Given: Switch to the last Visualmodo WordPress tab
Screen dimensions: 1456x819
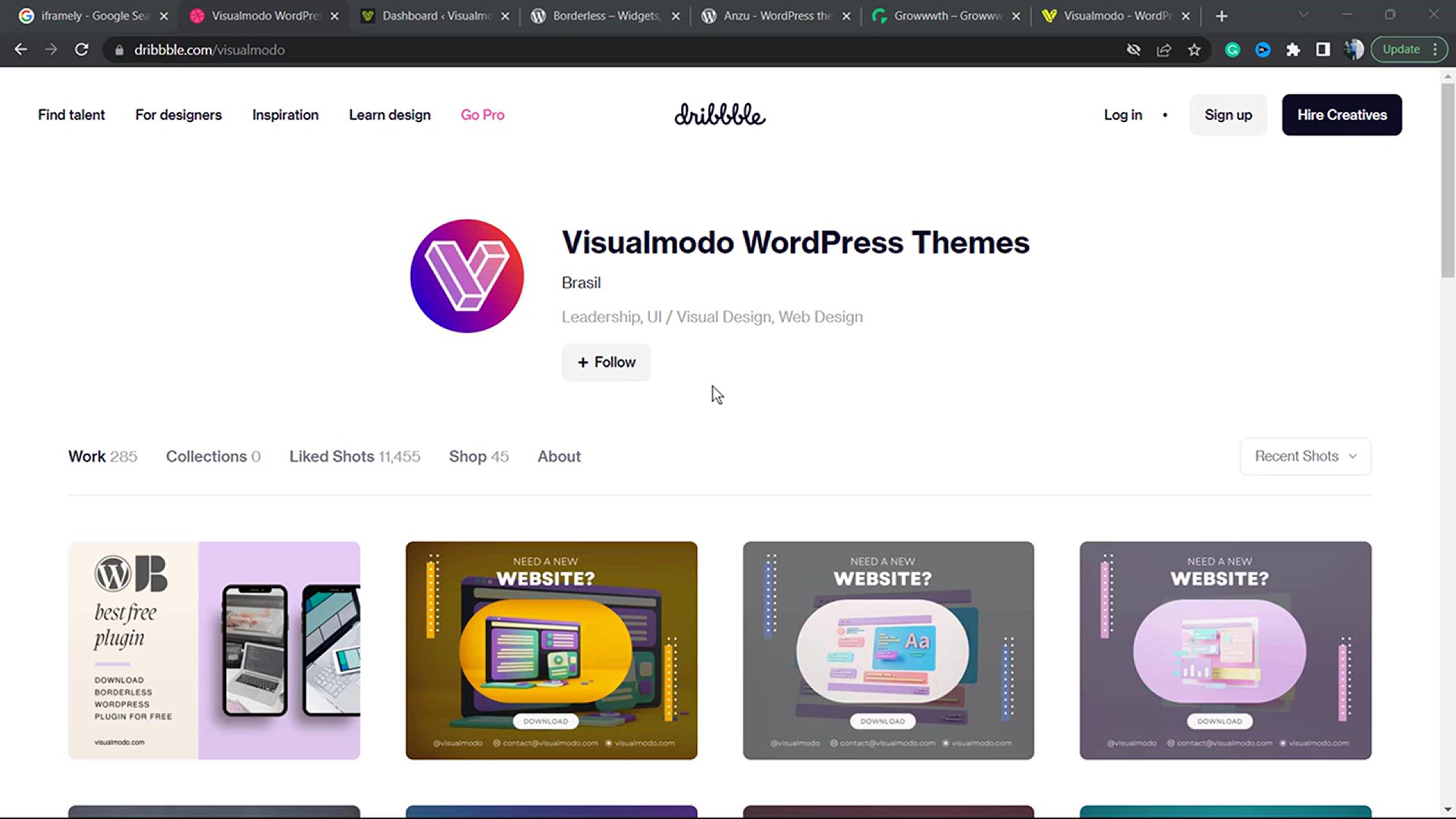Looking at the screenshot, I should (1115, 16).
